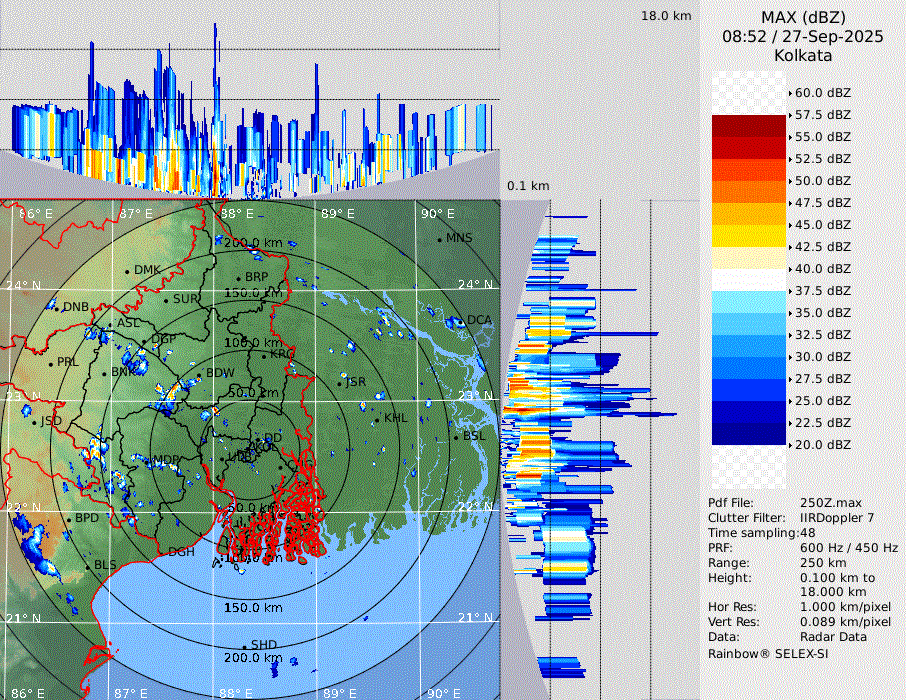This screenshot has width=906, height=700.
Task: Click the orange swatch below 50.0 dBZ
Action: (x=748, y=192)
